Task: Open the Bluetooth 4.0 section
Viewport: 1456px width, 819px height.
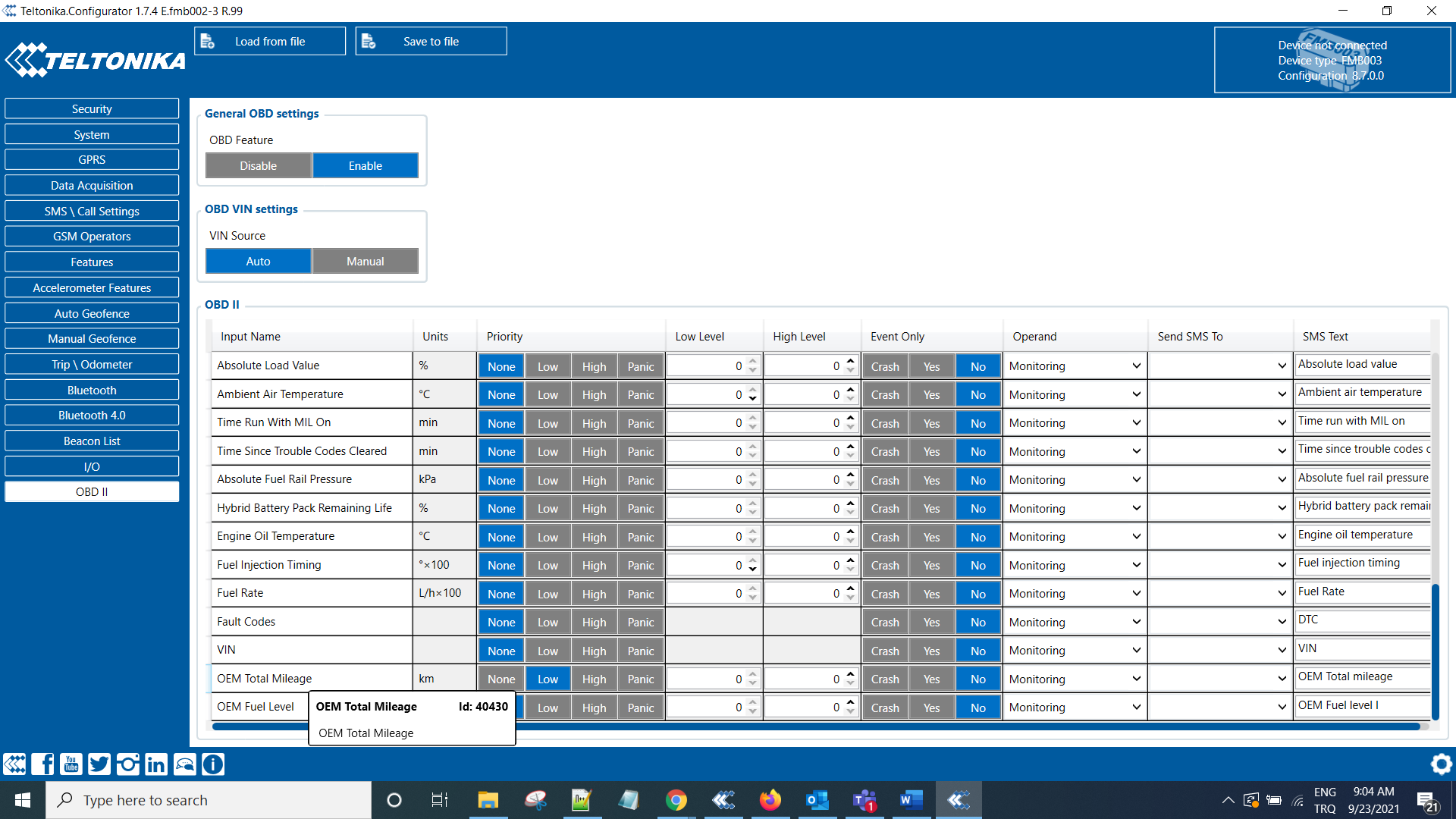Action: (92, 416)
